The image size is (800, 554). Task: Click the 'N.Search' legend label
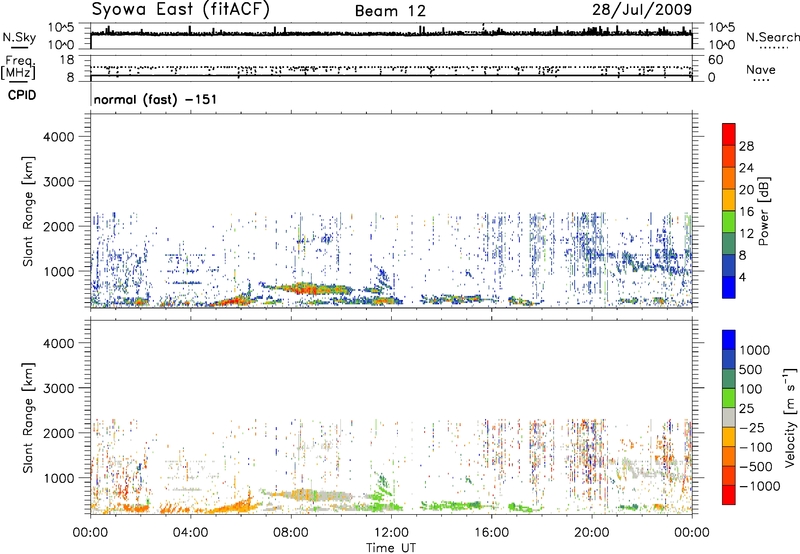tap(772, 37)
